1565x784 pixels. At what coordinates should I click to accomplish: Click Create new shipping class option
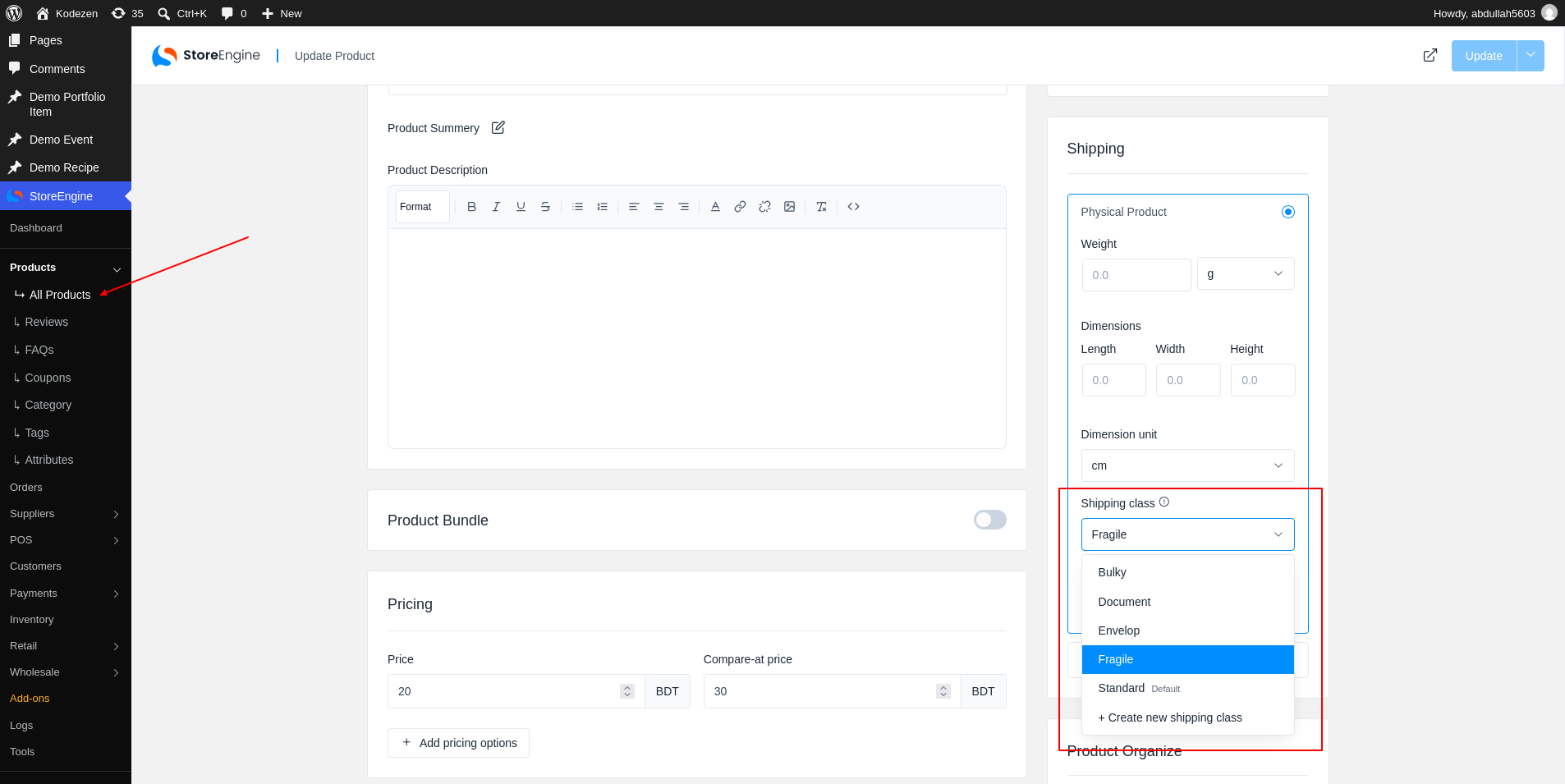point(1187,718)
